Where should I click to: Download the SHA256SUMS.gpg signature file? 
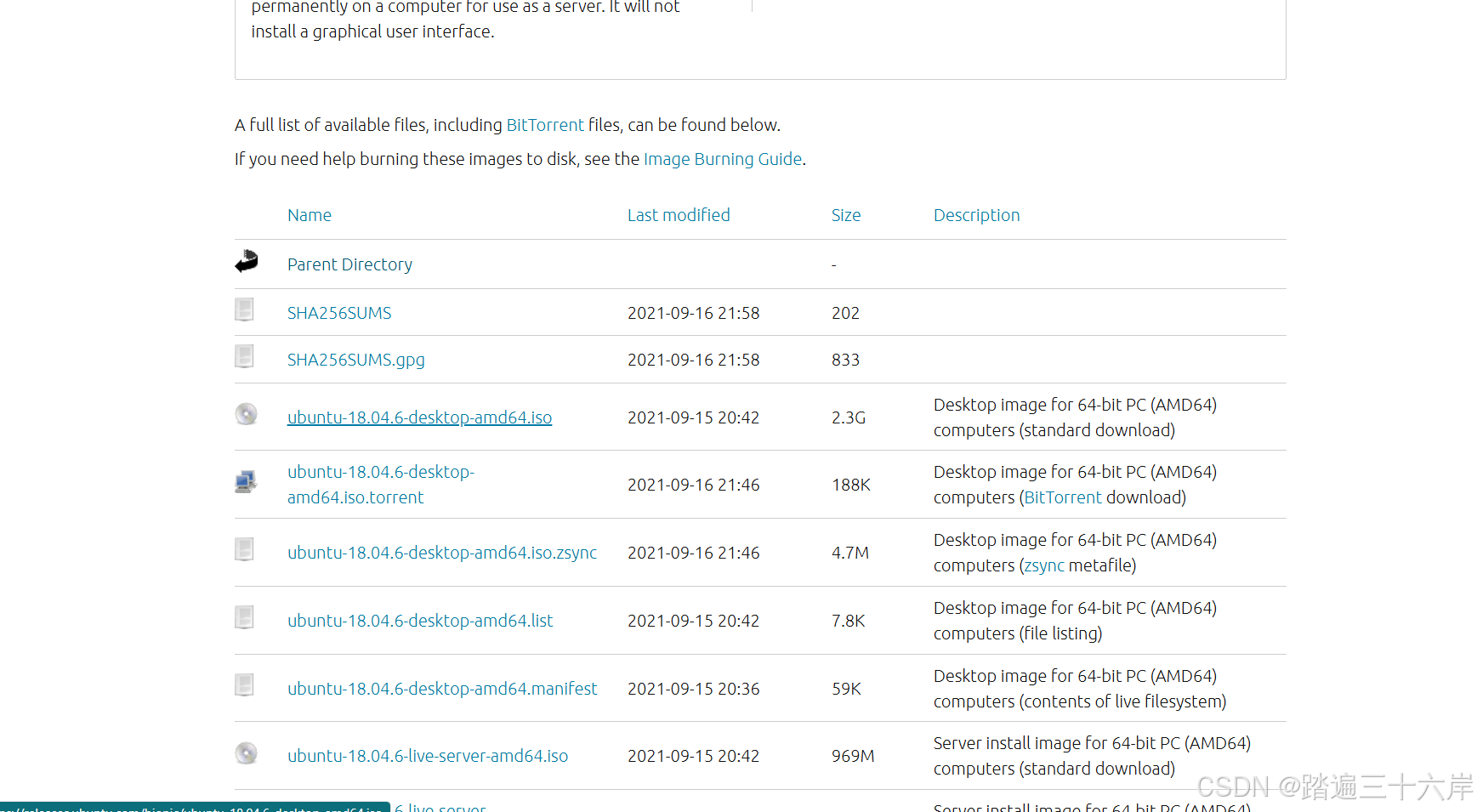point(356,360)
